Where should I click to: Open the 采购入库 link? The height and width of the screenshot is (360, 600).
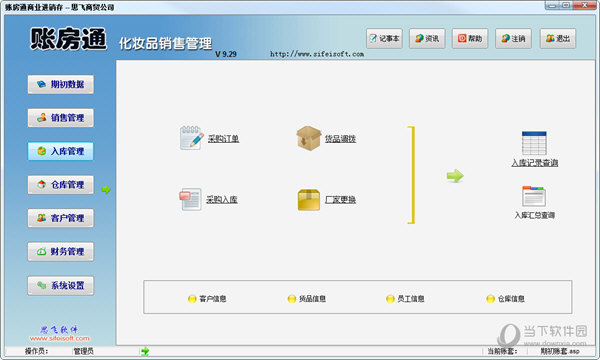pos(222,199)
